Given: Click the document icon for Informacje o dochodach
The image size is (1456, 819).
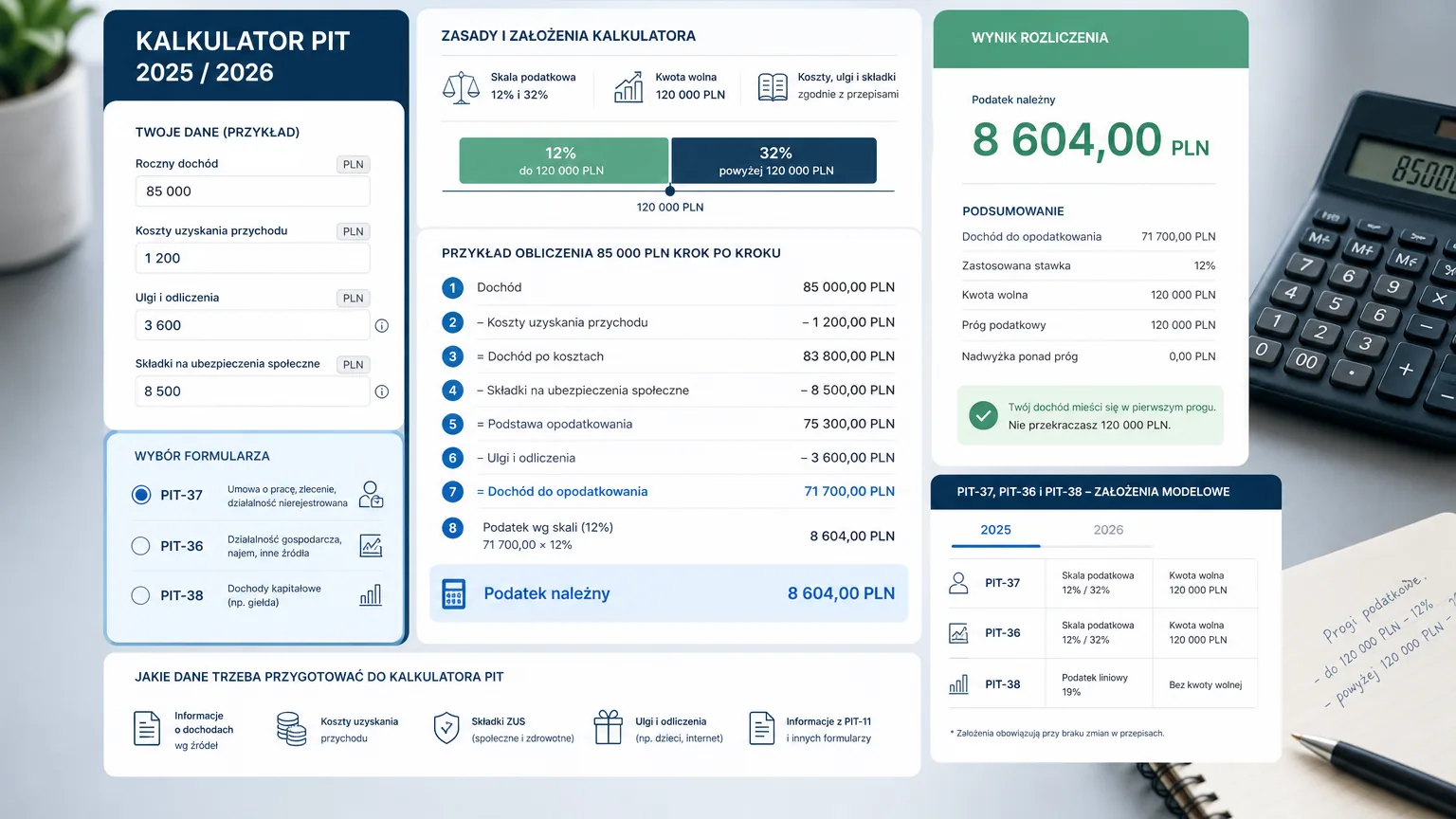Looking at the screenshot, I should 147,729.
